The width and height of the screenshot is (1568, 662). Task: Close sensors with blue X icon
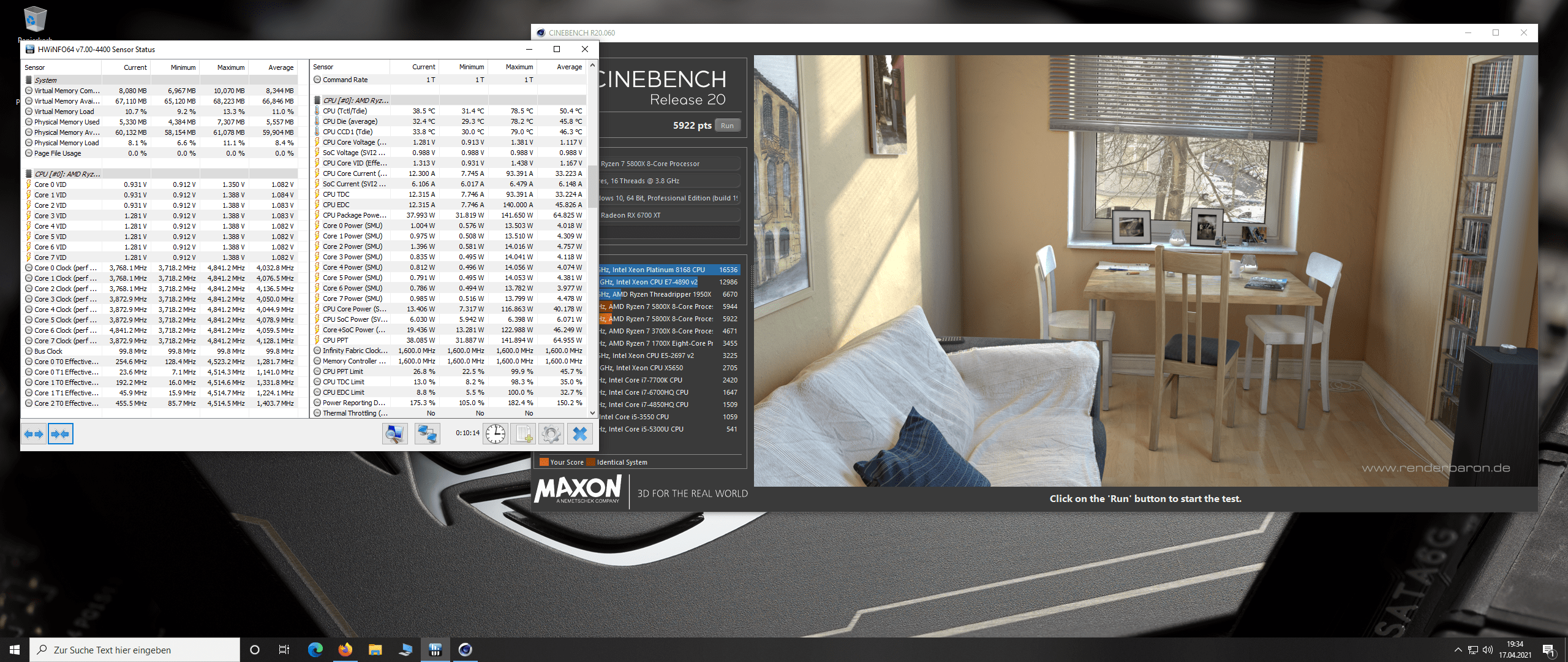pos(579,434)
